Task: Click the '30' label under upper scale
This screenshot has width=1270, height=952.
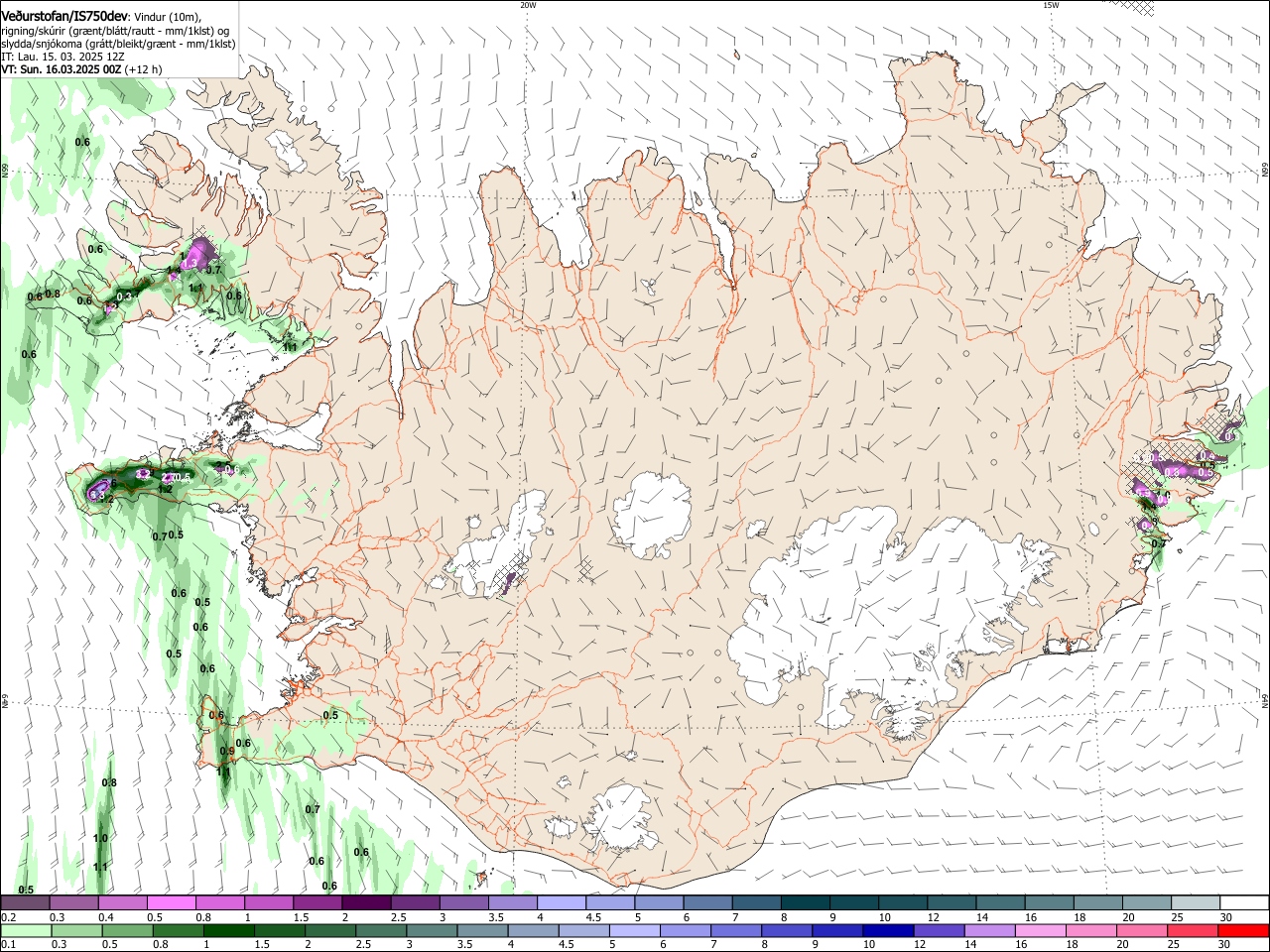Action: (x=1225, y=917)
